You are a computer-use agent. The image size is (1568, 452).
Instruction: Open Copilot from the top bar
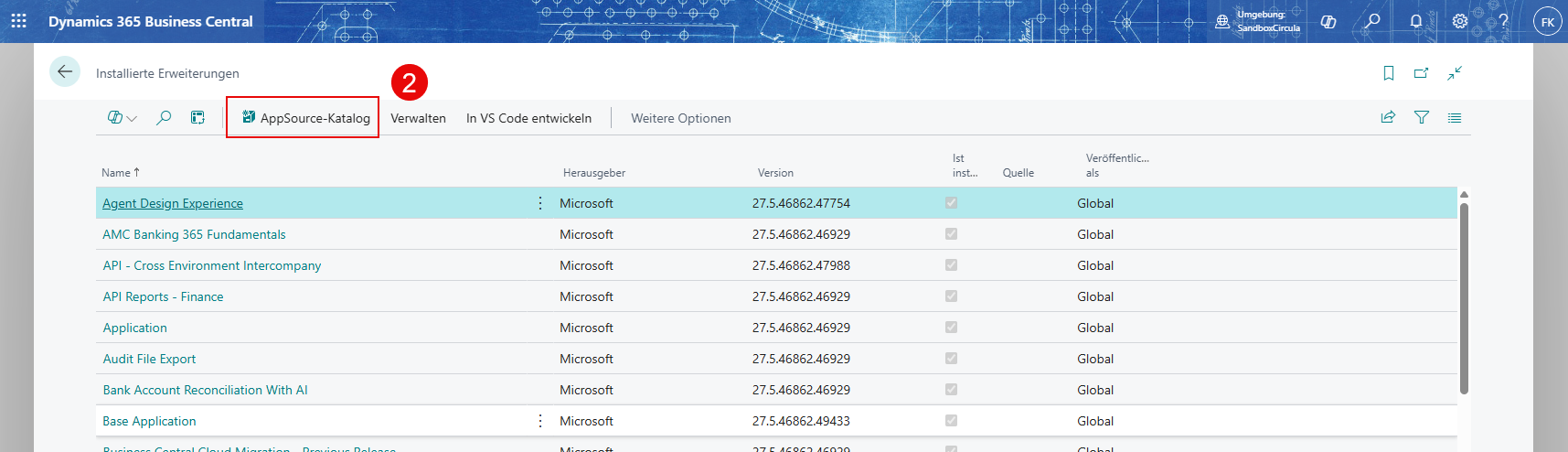(1328, 21)
